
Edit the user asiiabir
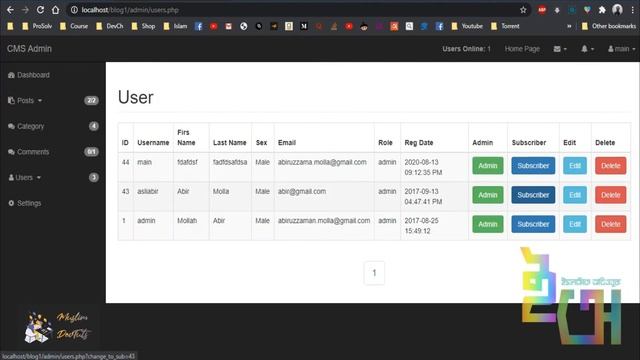click(x=575, y=195)
